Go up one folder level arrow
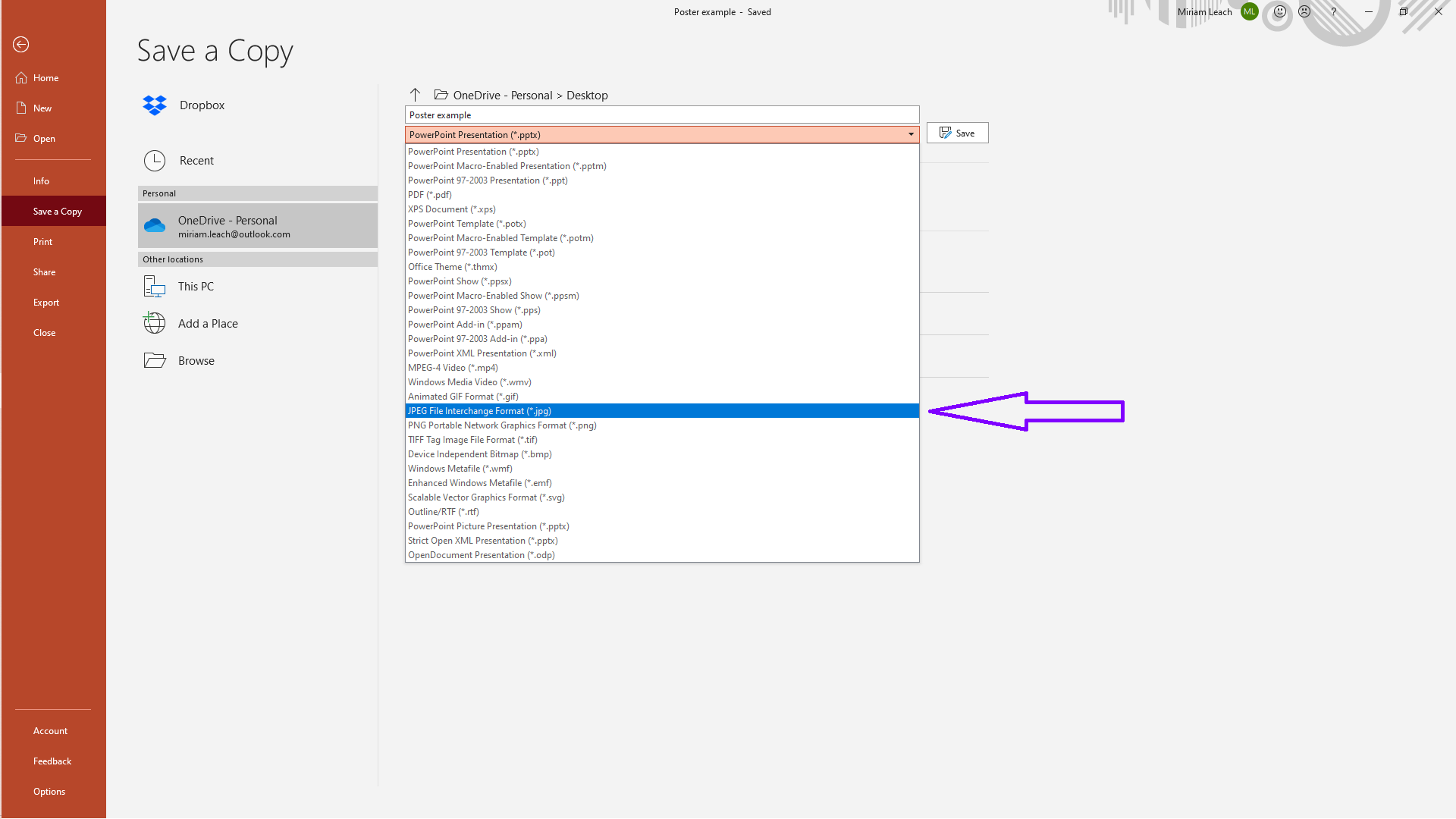Screen dimensions: 1456x819 [x=415, y=95]
